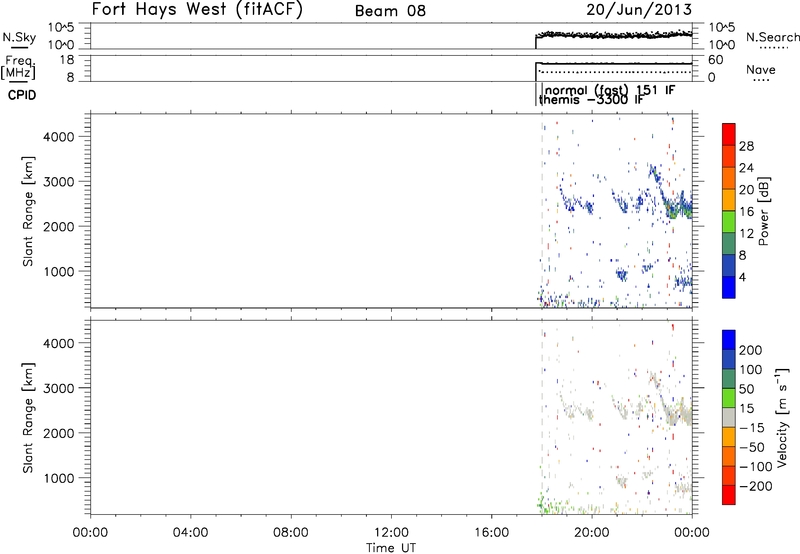Click the 'Time UT' axis label

[391, 548]
